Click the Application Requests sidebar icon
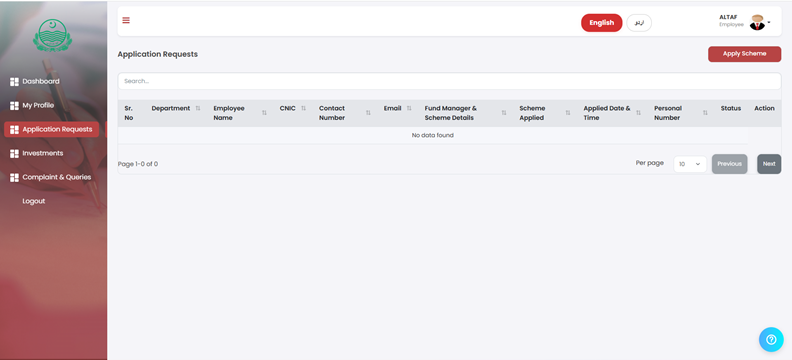The height and width of the screenshot is (360, 792). [14, 130]
